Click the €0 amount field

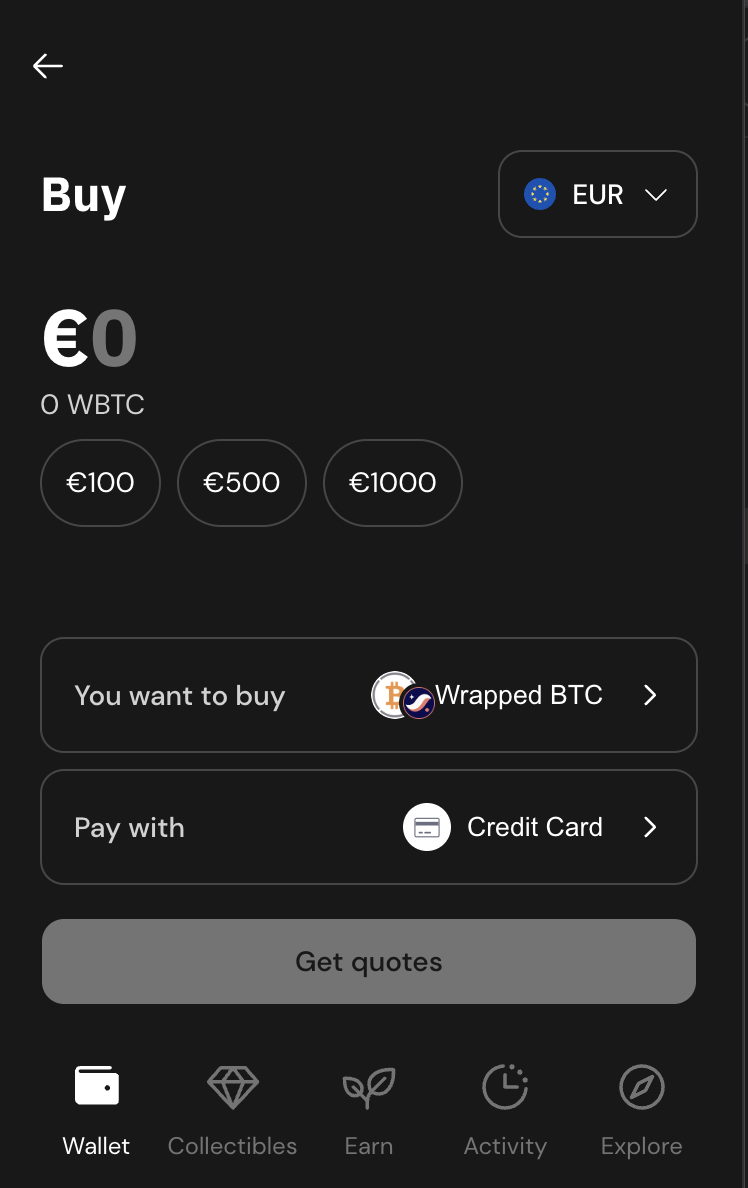pyautogui.click(x=90, y=339)
